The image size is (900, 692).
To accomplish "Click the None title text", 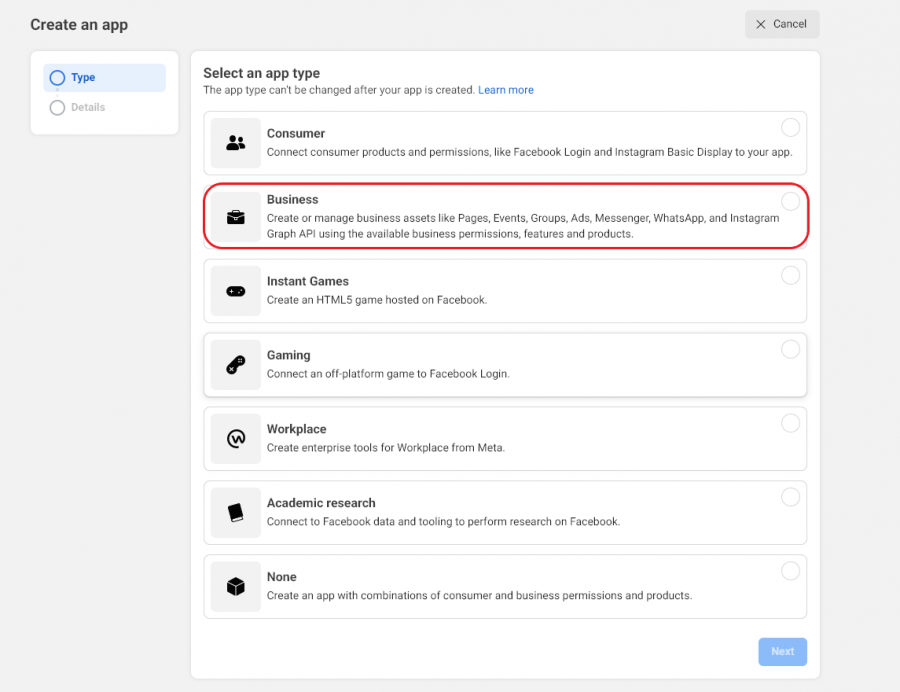I will coord(281,577).
